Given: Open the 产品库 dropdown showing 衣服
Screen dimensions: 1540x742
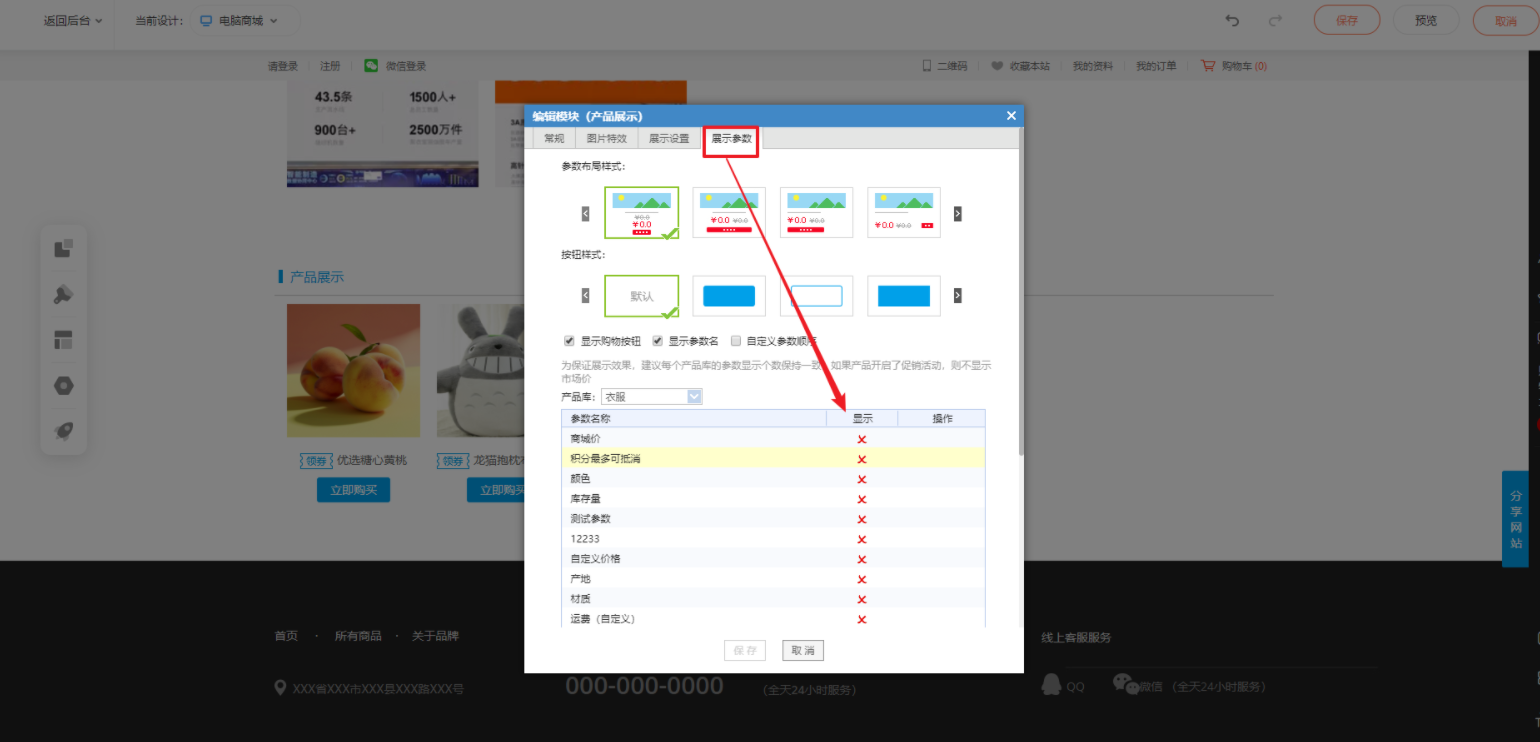Looking at the screenshot, I should click(x=651, y=397).
